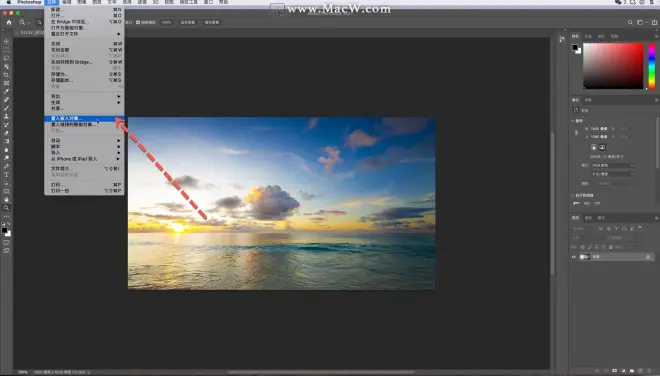Toggle the width-height link icon in Properties
Viewport: 660px width, 376px height.
[x=576, y=133]
